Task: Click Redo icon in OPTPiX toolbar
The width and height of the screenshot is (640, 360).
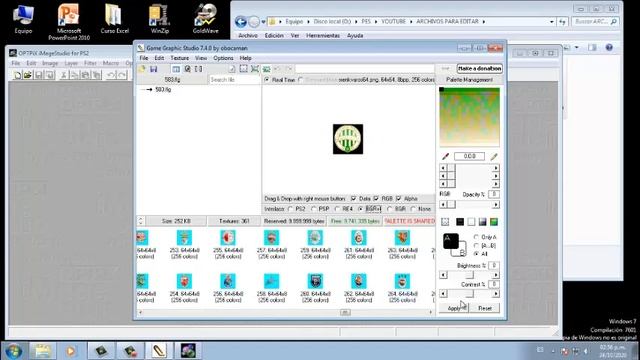Action: click(122, 75)
